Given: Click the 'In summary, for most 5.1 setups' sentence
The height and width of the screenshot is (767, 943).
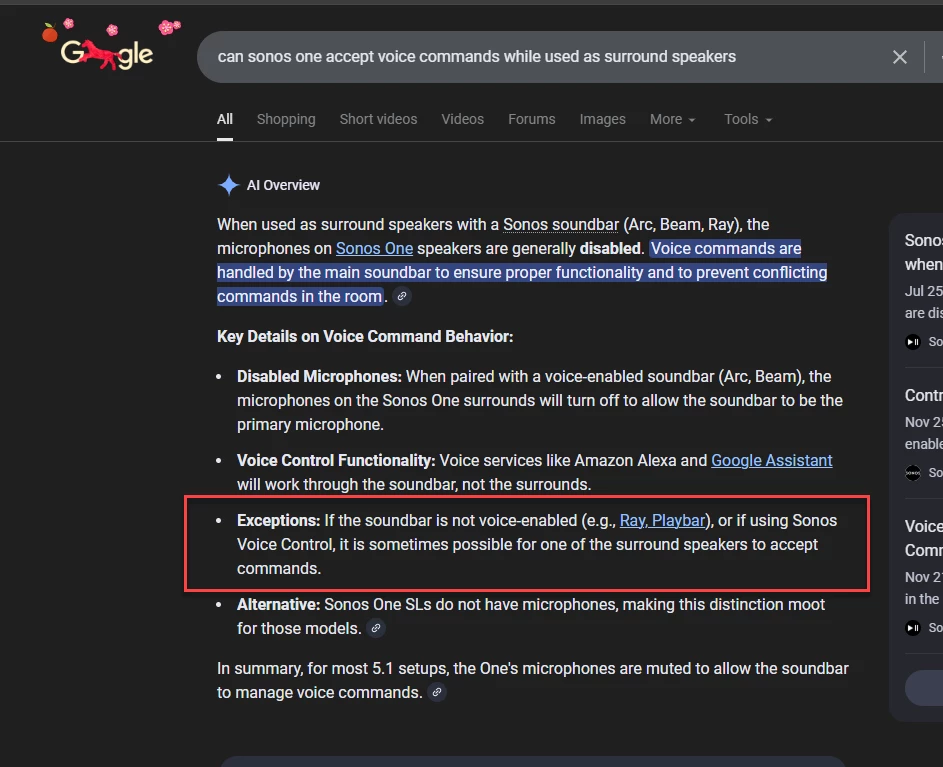Looking at the screenshot, I should pyautogui.click(x=532, y=680).
